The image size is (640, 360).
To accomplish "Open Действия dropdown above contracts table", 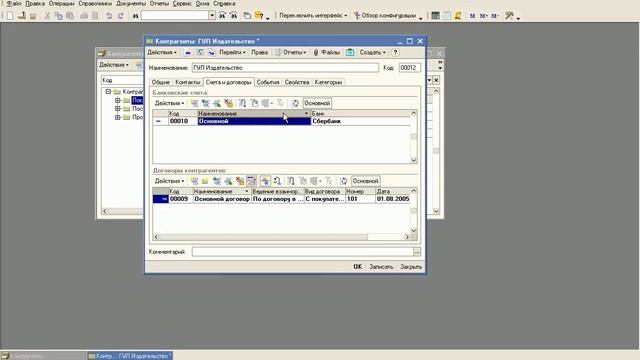I will (x=169, y=181).
